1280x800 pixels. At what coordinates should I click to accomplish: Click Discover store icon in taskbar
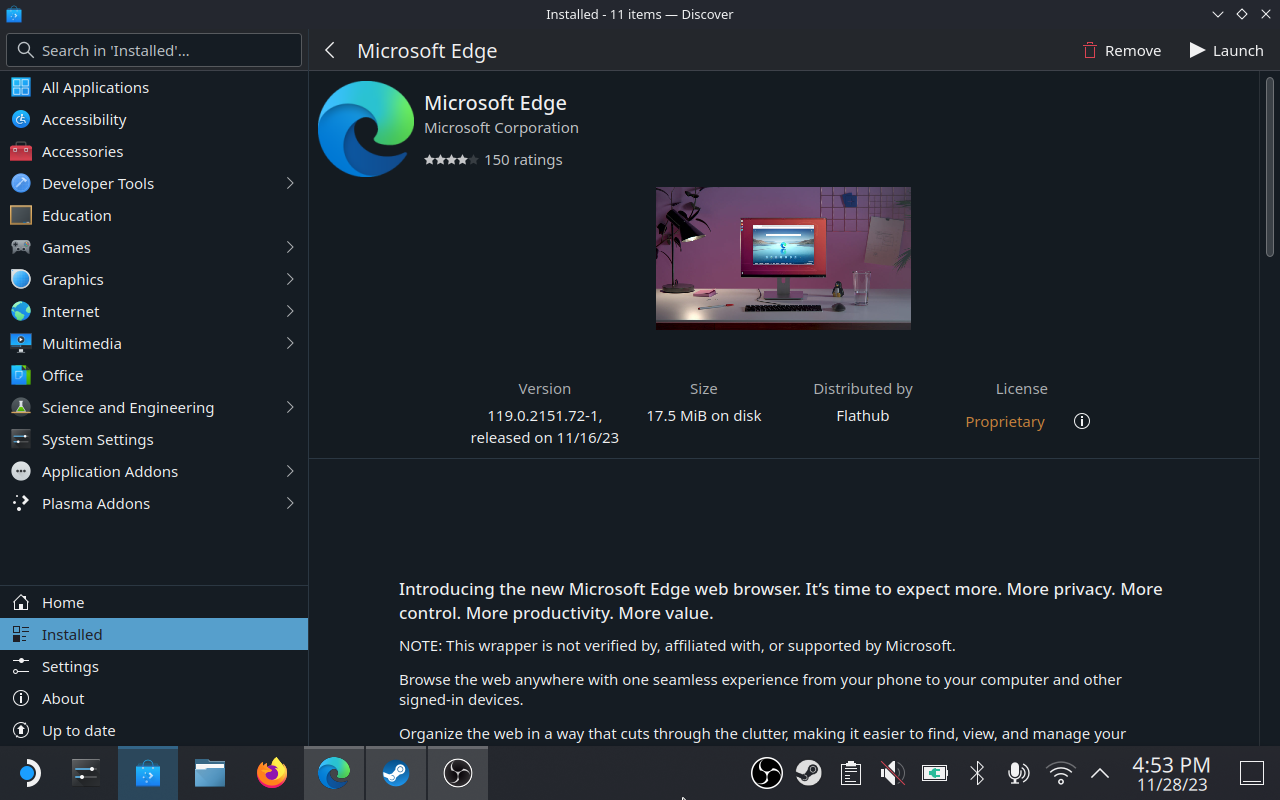(x=148, y=773)
